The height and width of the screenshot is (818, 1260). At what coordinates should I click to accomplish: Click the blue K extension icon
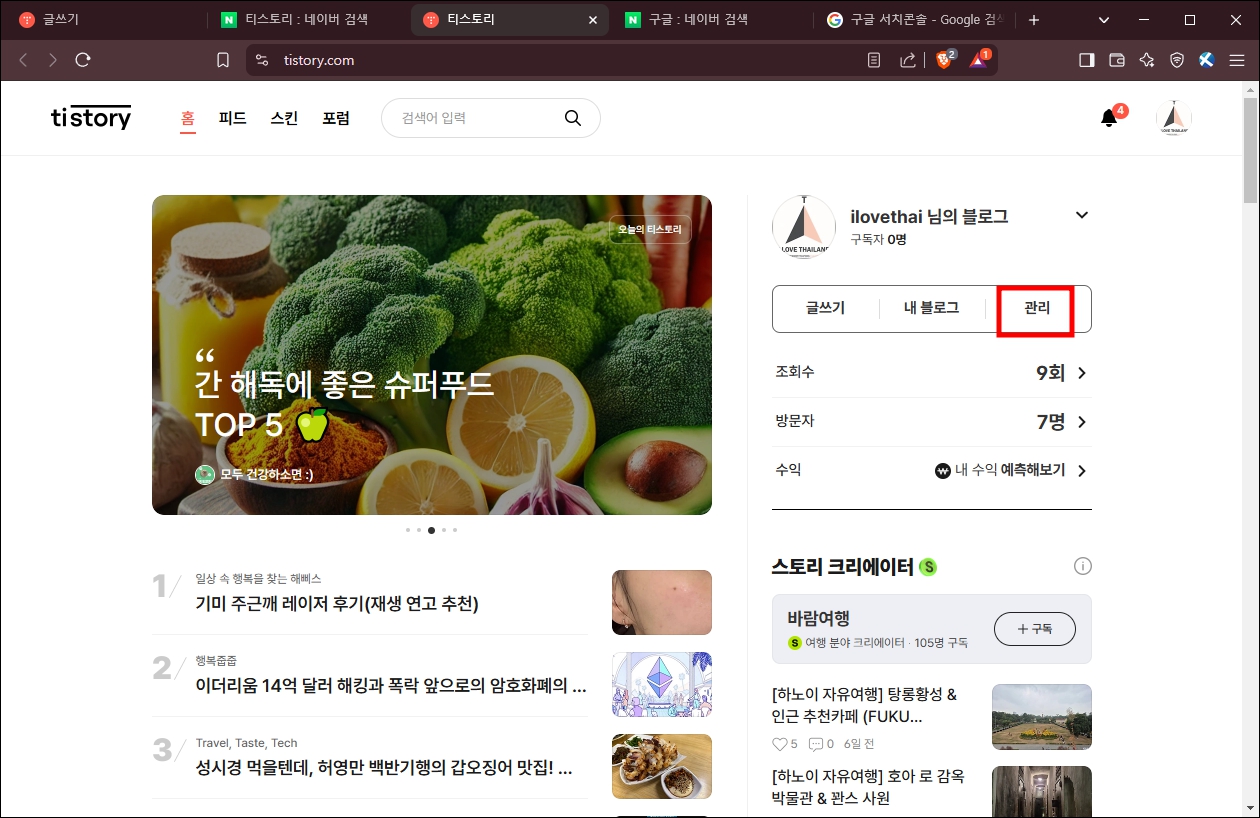[x=1207, y=60]
